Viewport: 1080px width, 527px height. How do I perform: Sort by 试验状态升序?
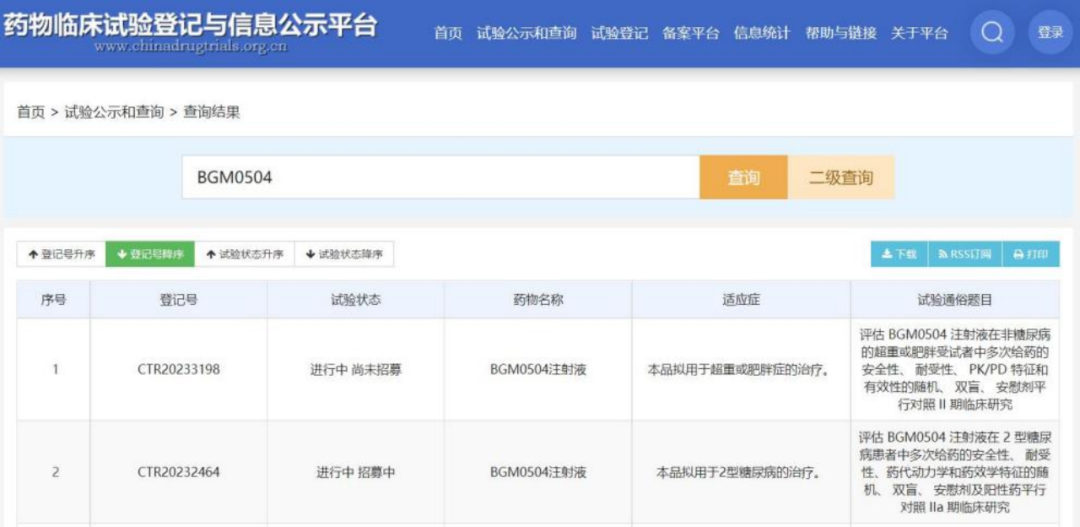pos(244,255)
